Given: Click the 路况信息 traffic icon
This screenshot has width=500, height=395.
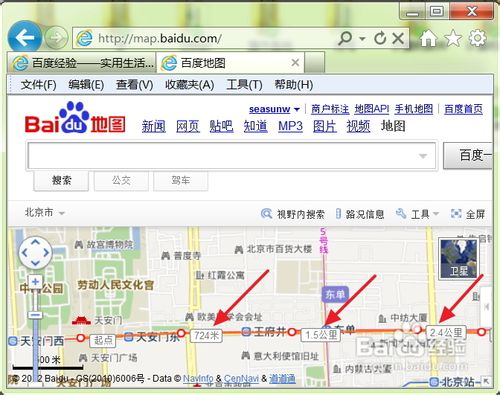Looking at the screenshot, I should click(338, 214).
